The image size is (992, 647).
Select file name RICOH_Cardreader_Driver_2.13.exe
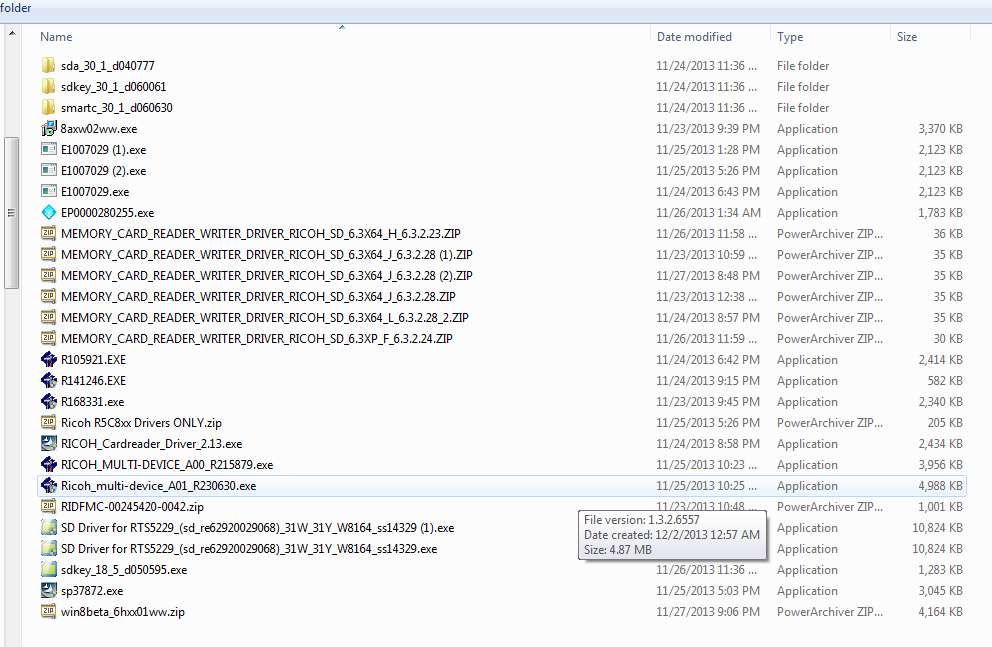pos(151,443)
